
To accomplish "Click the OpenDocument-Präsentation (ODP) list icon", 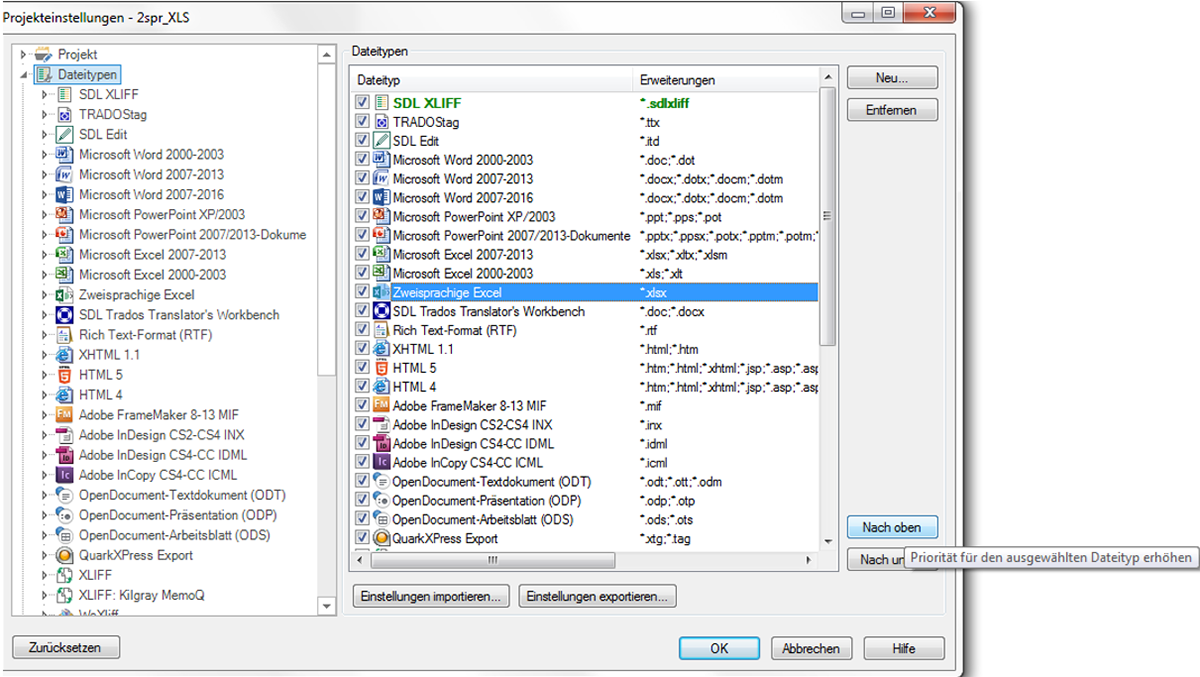I will pyautogui.click(x=381, y=500).
